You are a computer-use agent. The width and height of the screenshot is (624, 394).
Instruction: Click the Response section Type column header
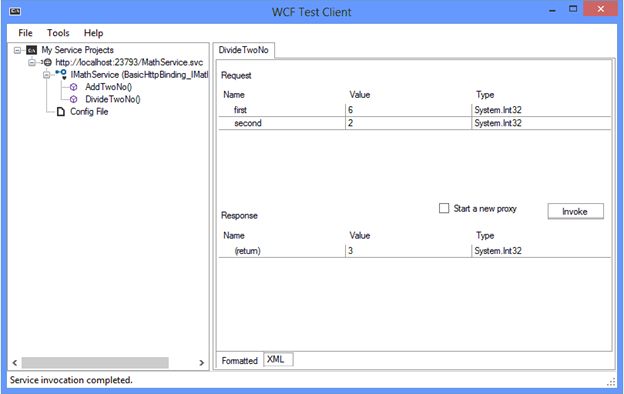(485, 236)
